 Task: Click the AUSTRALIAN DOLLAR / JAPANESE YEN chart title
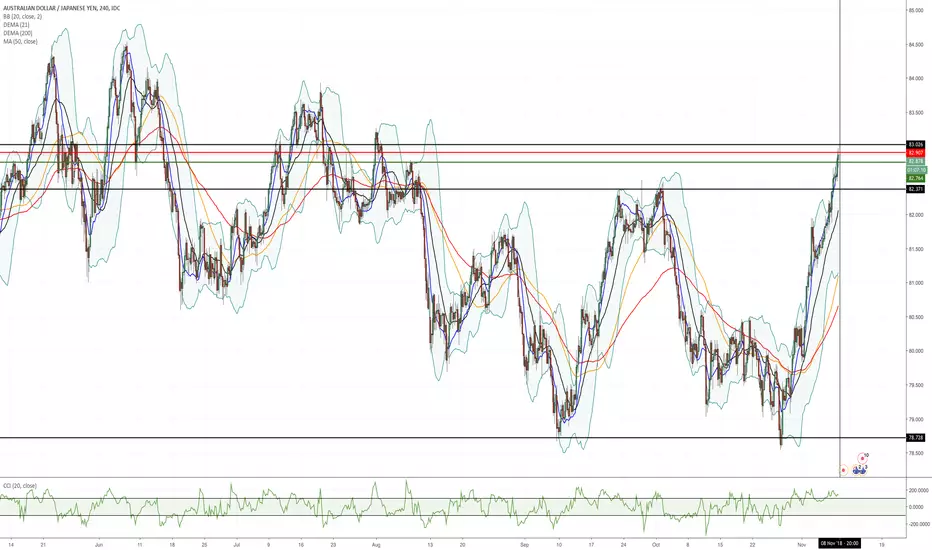pos(60,8)
